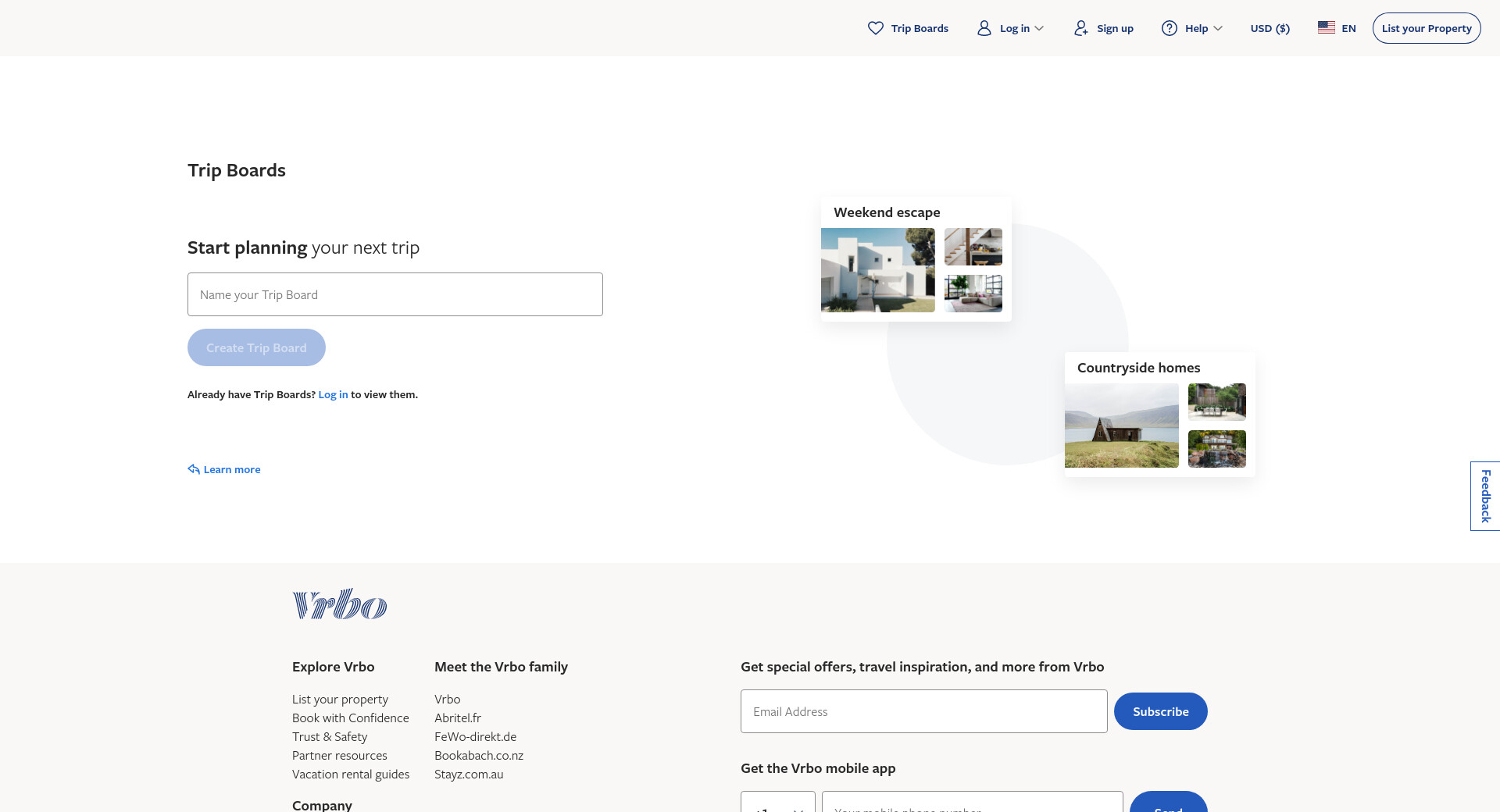Expand the Help menu chevron
This screenshot has width=1500, height=812.
coord(1218,29)
